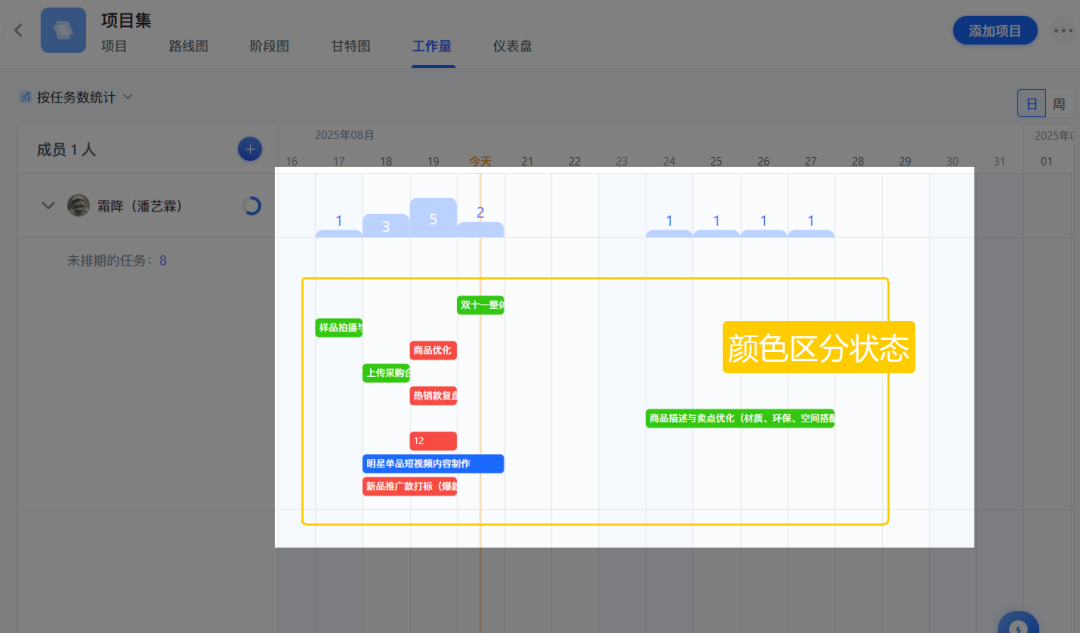This screenshot has height=633, width=1080.
Task: Click the back arrow icon
Action: tap(18, 30)
